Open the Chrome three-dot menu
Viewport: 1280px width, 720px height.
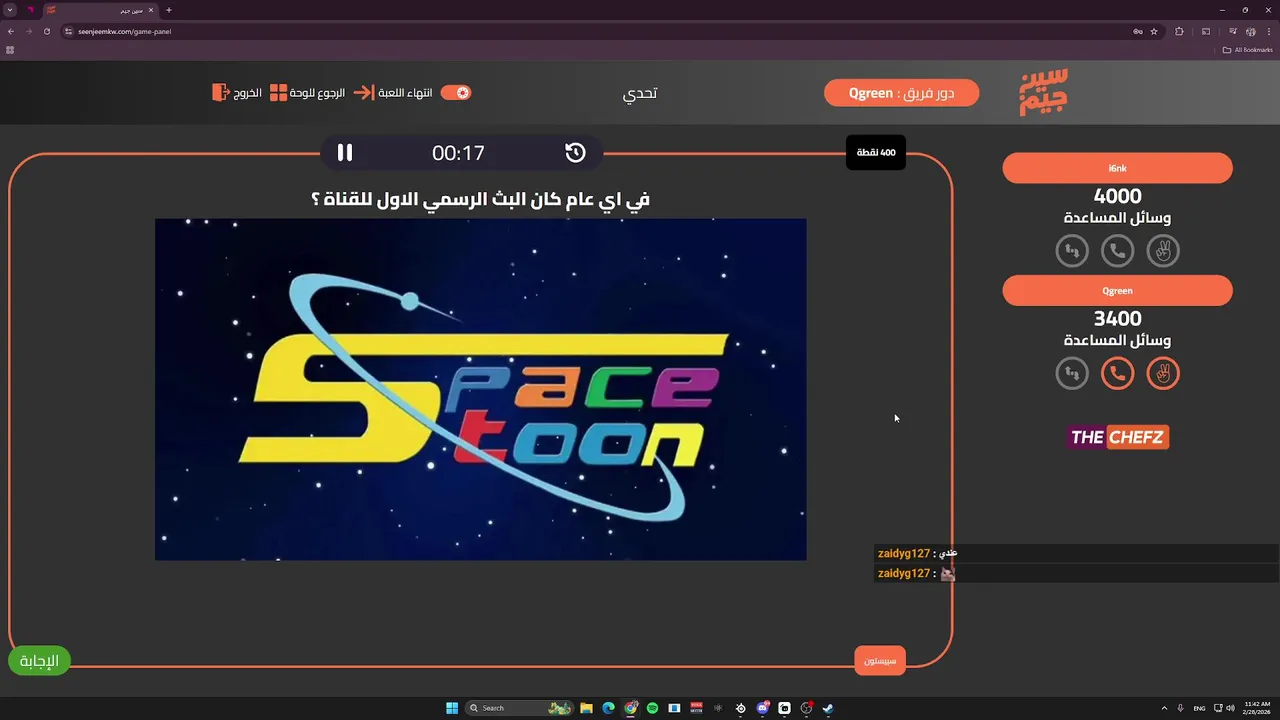point(1268,31)
